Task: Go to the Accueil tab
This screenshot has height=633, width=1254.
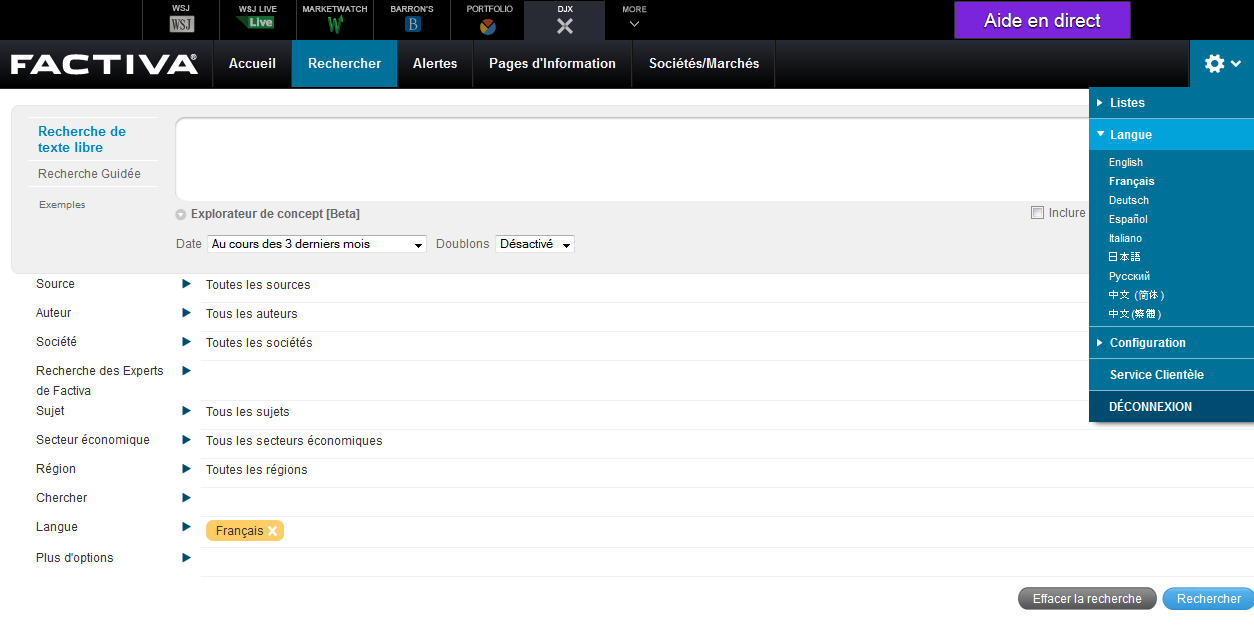Action: [252, 63]
